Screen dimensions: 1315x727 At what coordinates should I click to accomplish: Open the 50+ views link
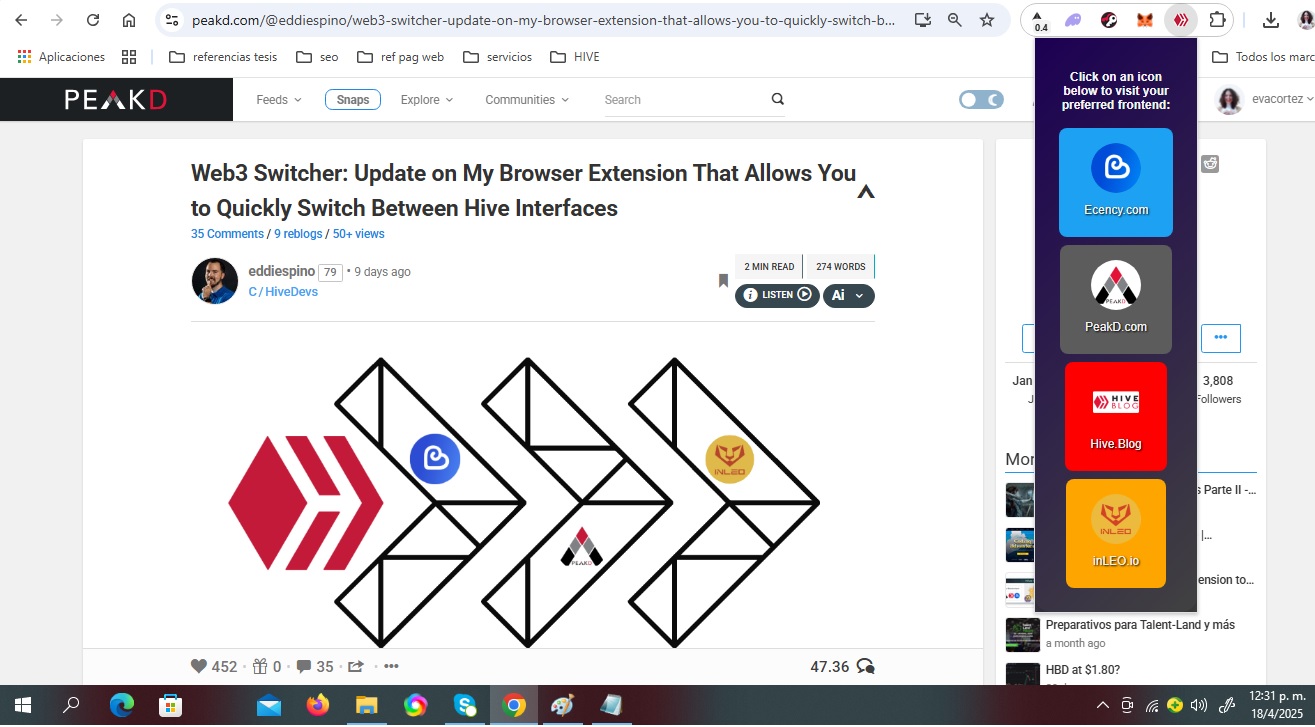(358, 234)
